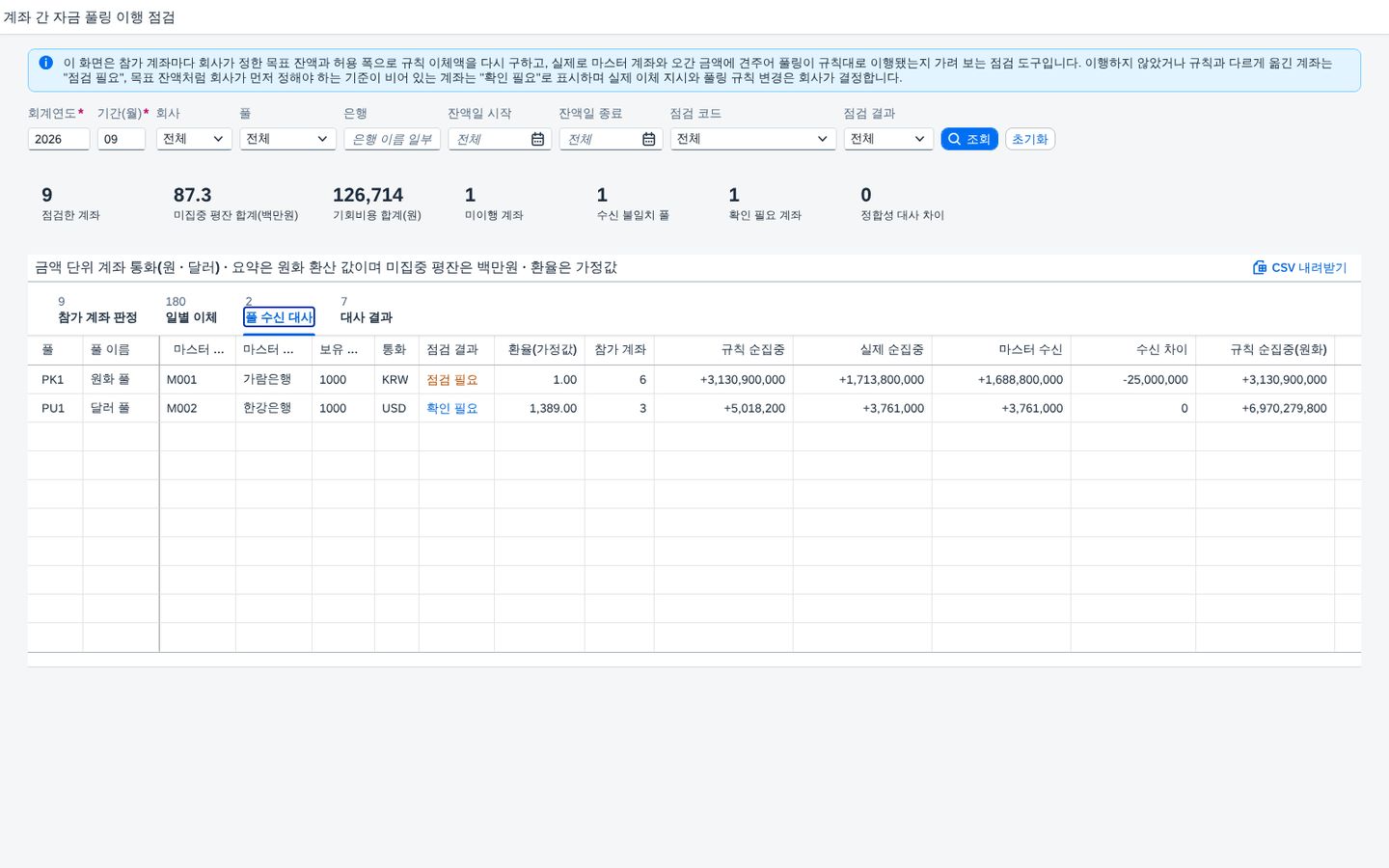The height and width of the screenshot is (868, 1389).
Task: Click the 87.3 미집중 평잔 합계 figure
Action: [x=192, y=196]
